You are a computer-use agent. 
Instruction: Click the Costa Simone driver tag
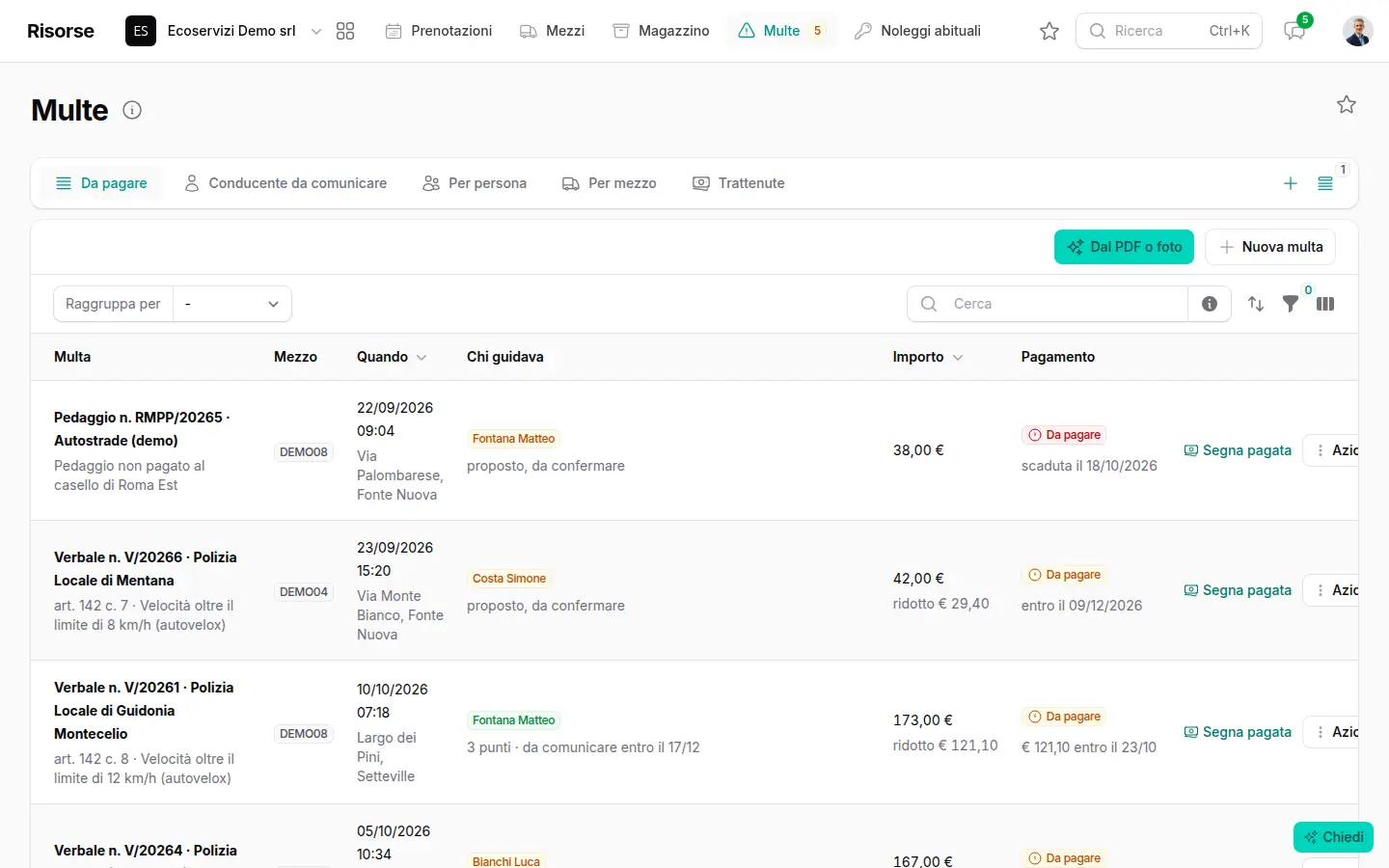pyautogui.click(x=509, y=579)
